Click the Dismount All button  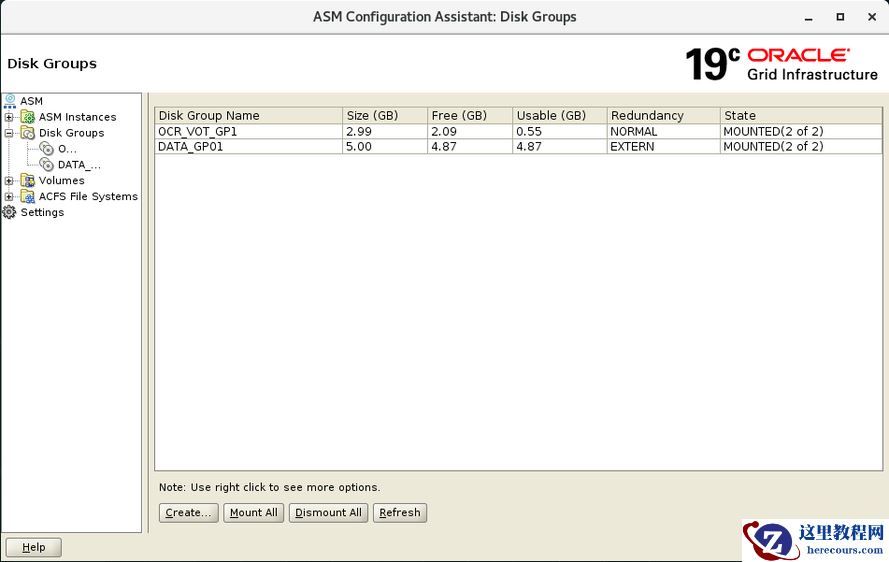pyautogui.click(x=328, y=513)
